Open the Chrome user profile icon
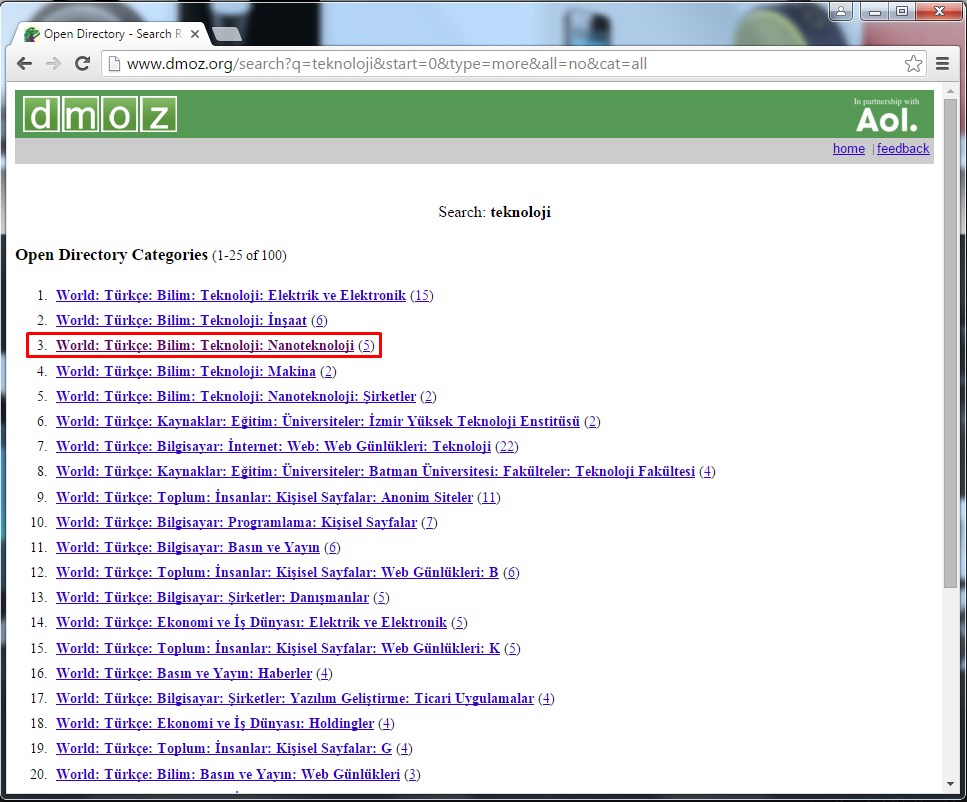967x802 pixels. 841,11
